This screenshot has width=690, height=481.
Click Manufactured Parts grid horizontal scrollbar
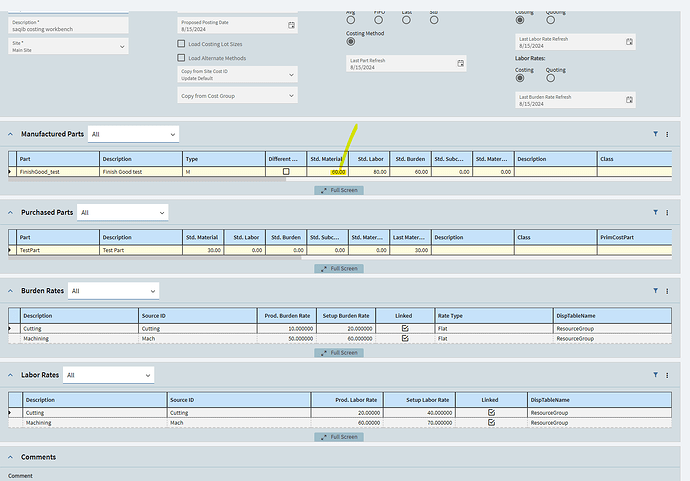pyautogui.click(x=147, y=179)
